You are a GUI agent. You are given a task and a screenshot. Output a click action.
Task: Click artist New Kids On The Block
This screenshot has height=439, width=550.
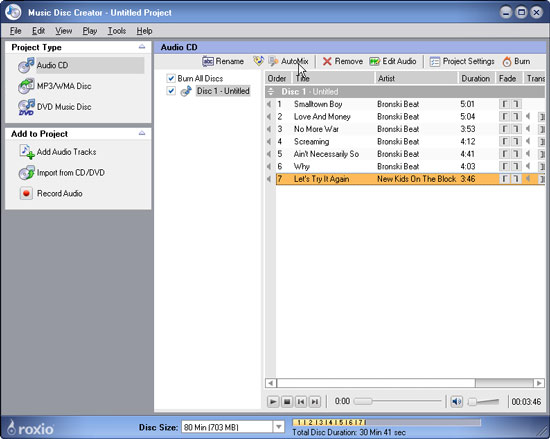[416, 179]
